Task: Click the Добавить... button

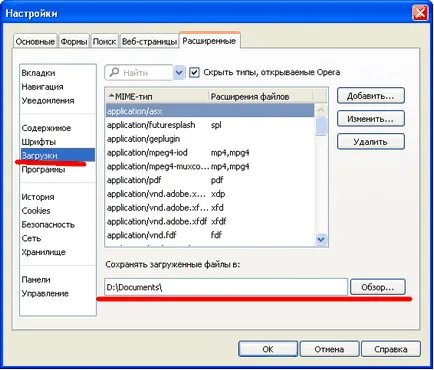Action: pos(371,96)
